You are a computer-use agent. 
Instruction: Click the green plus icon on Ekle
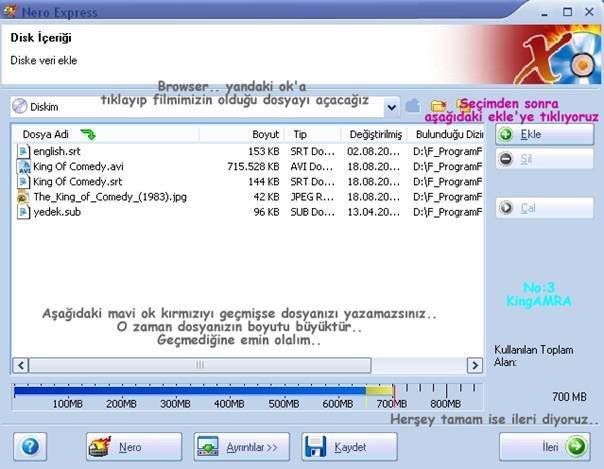coord(506,134)
